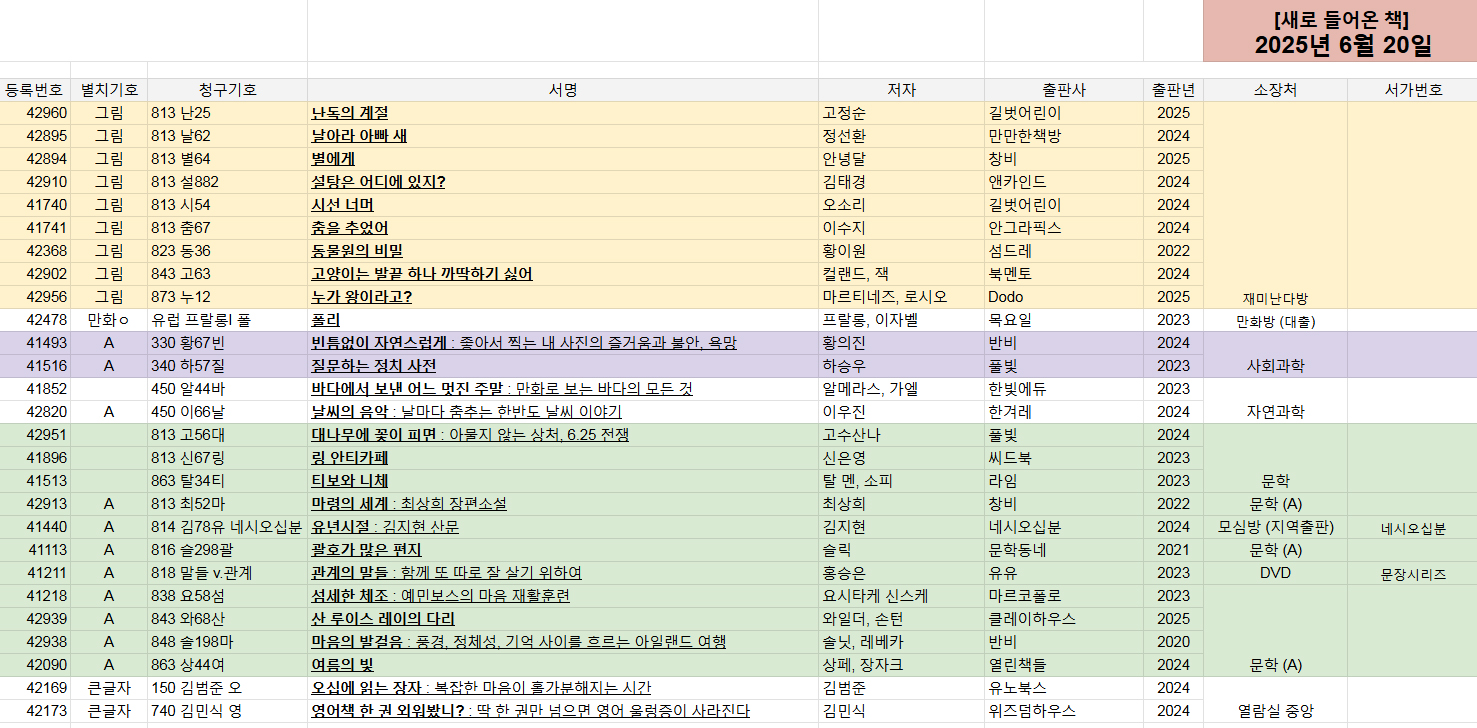The image size is (1477, 728).
Task: Open the title link 춤을 추었어
Action: click(x=349, y=228)
